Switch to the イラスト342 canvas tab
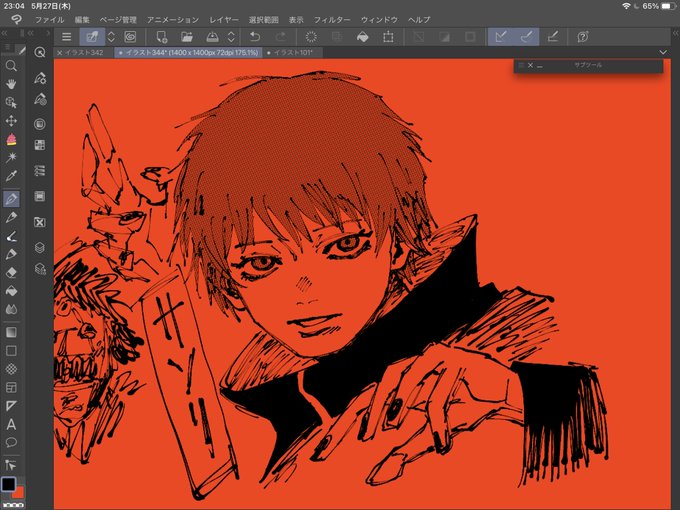The width and height of the screenshot is (680, 510). tap(85, 52)
